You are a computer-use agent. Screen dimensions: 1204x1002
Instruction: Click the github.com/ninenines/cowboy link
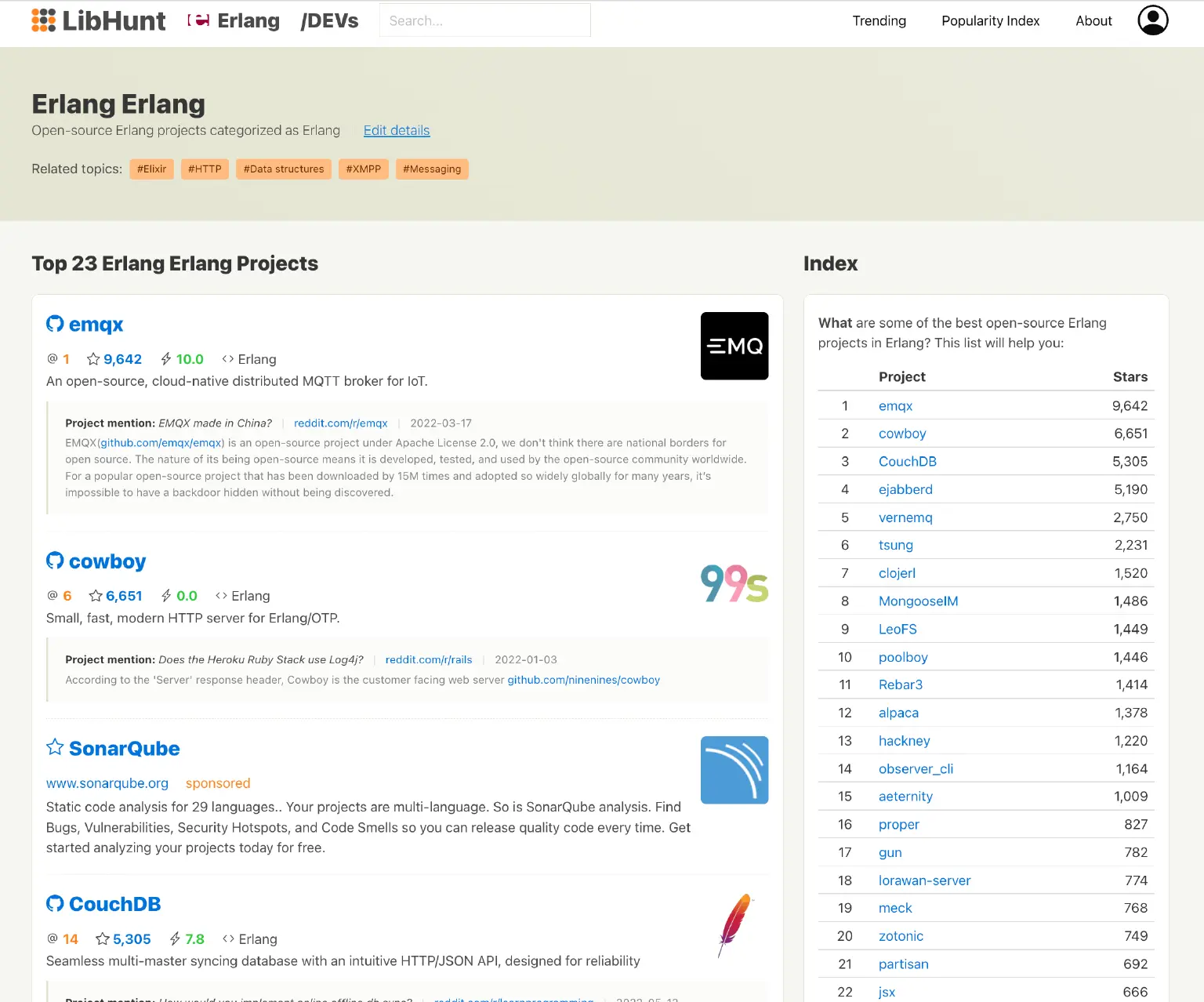point(583,680)
